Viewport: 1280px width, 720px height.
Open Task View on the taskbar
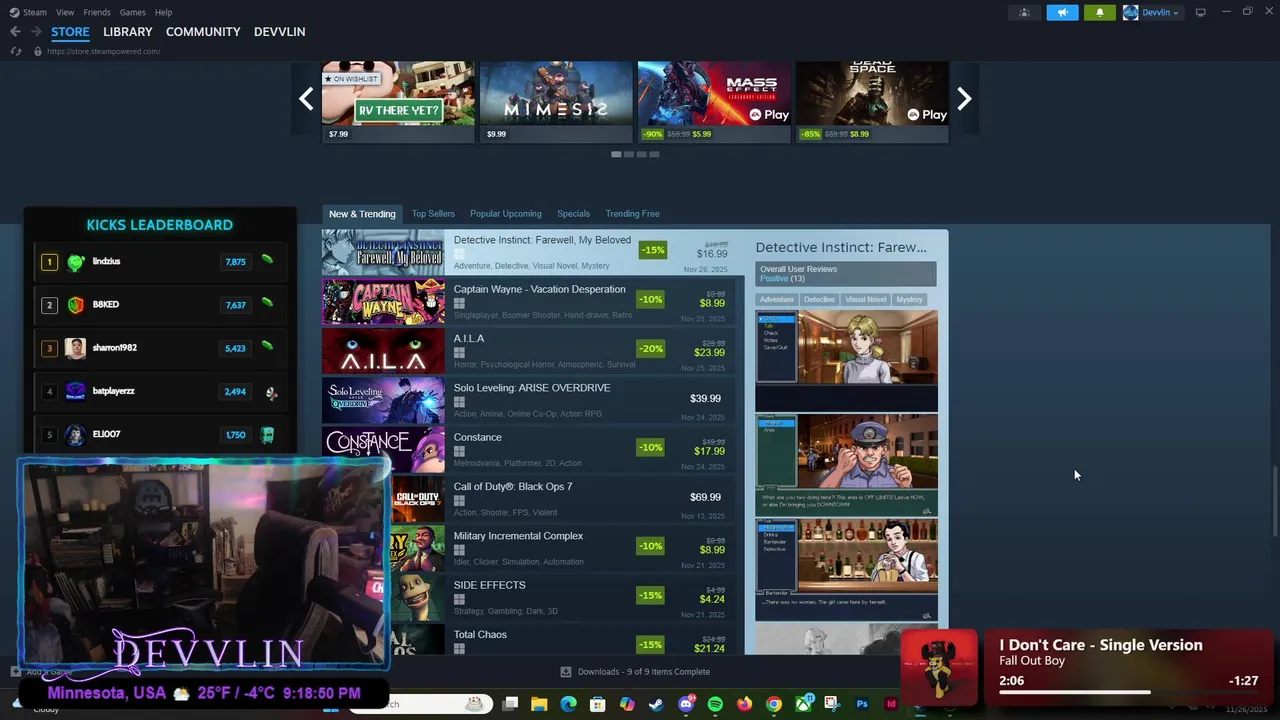tap(510, 704)
